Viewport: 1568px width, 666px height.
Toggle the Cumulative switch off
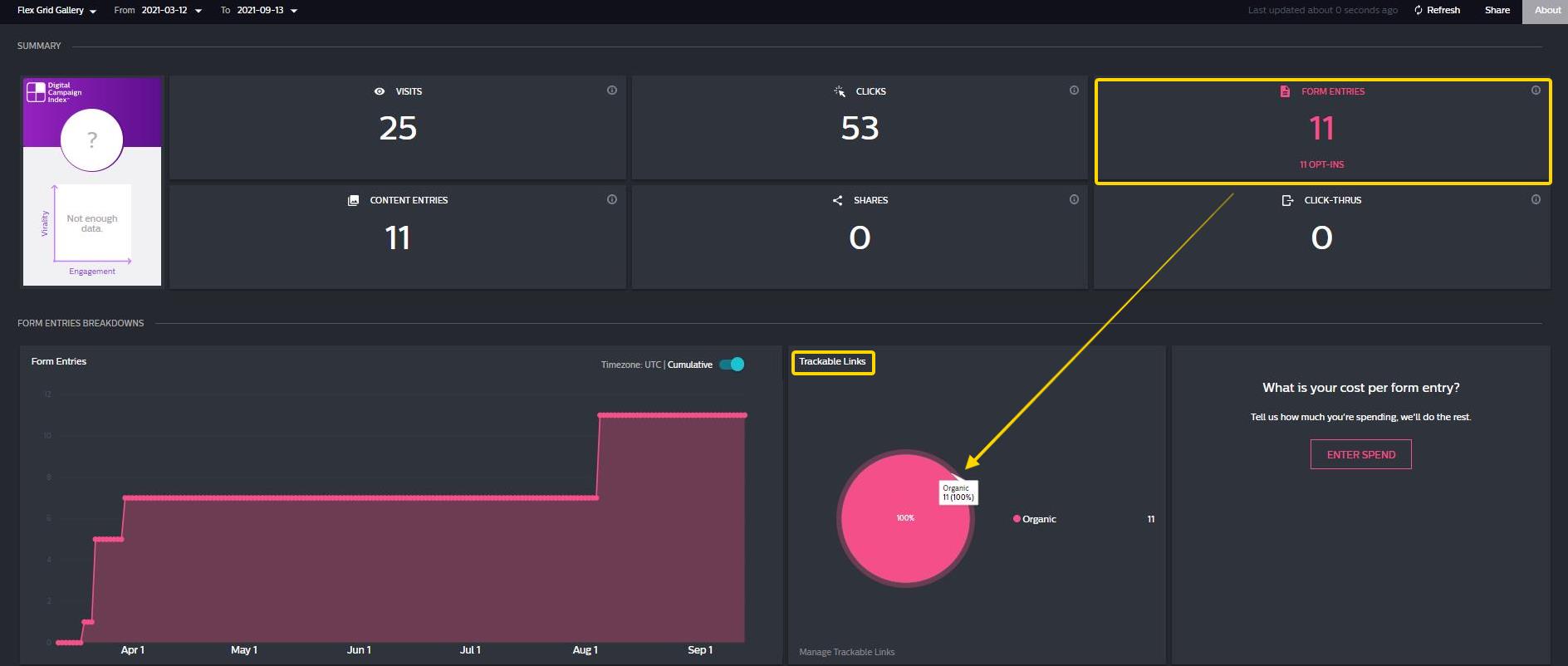[x=732, y=365]
